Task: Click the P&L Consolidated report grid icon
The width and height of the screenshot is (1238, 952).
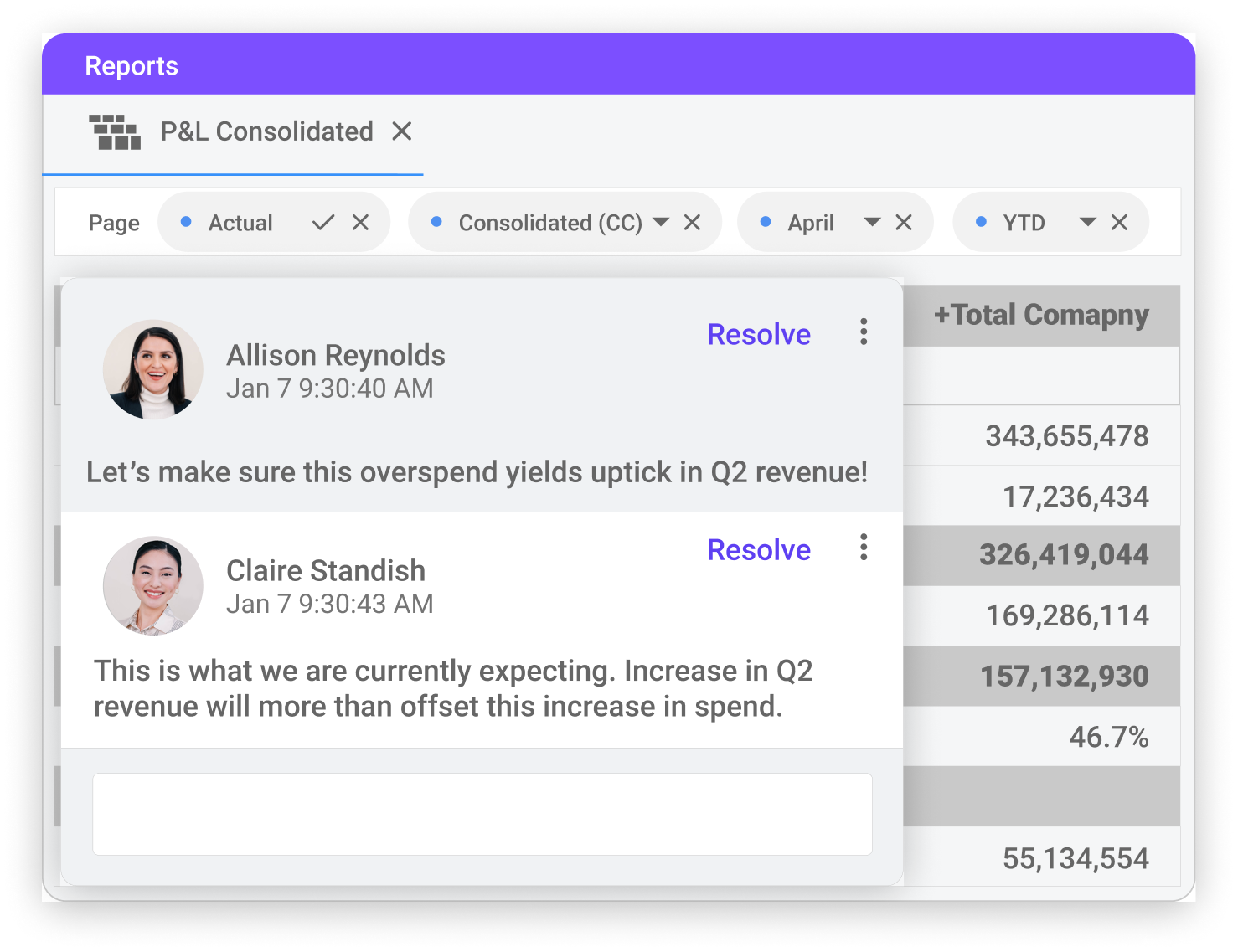Action: (x=115, y=132)
